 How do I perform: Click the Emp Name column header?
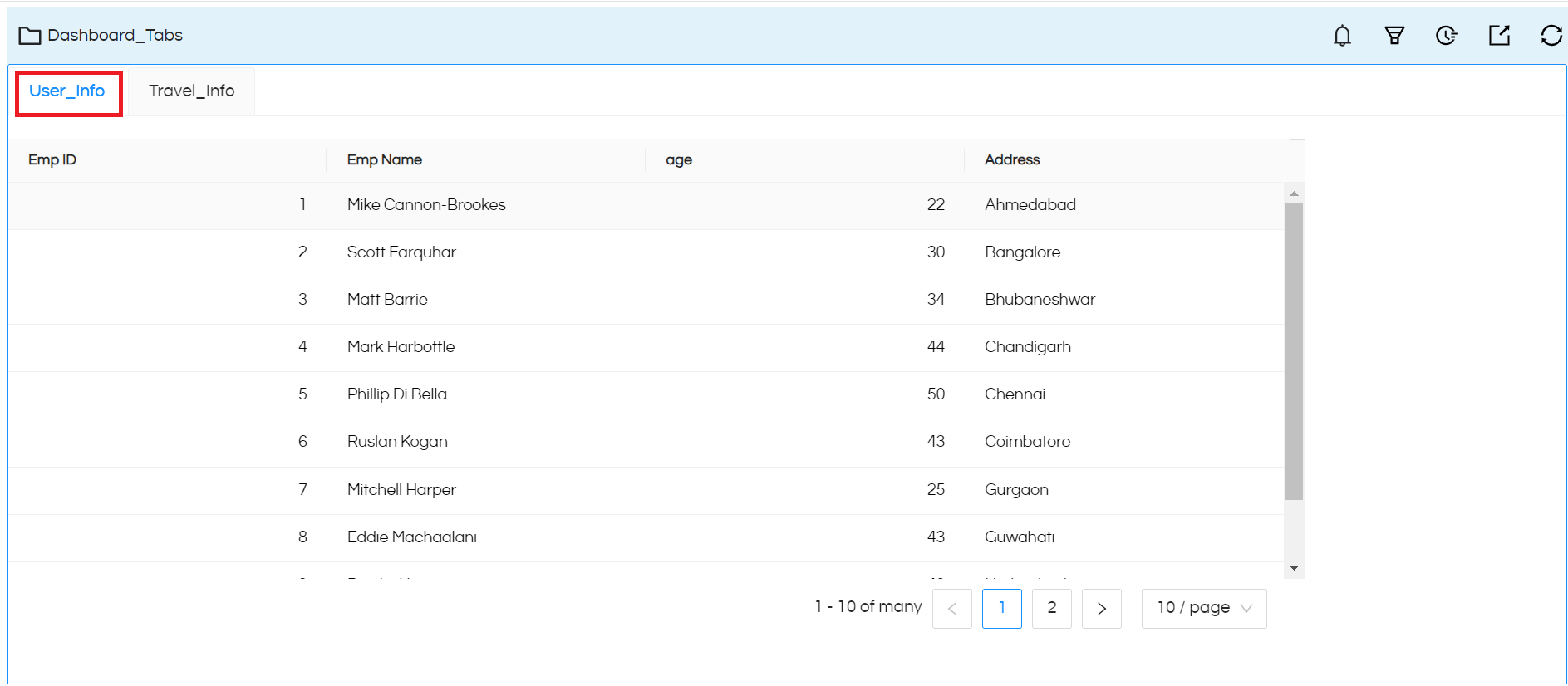[x=486, y=159]
